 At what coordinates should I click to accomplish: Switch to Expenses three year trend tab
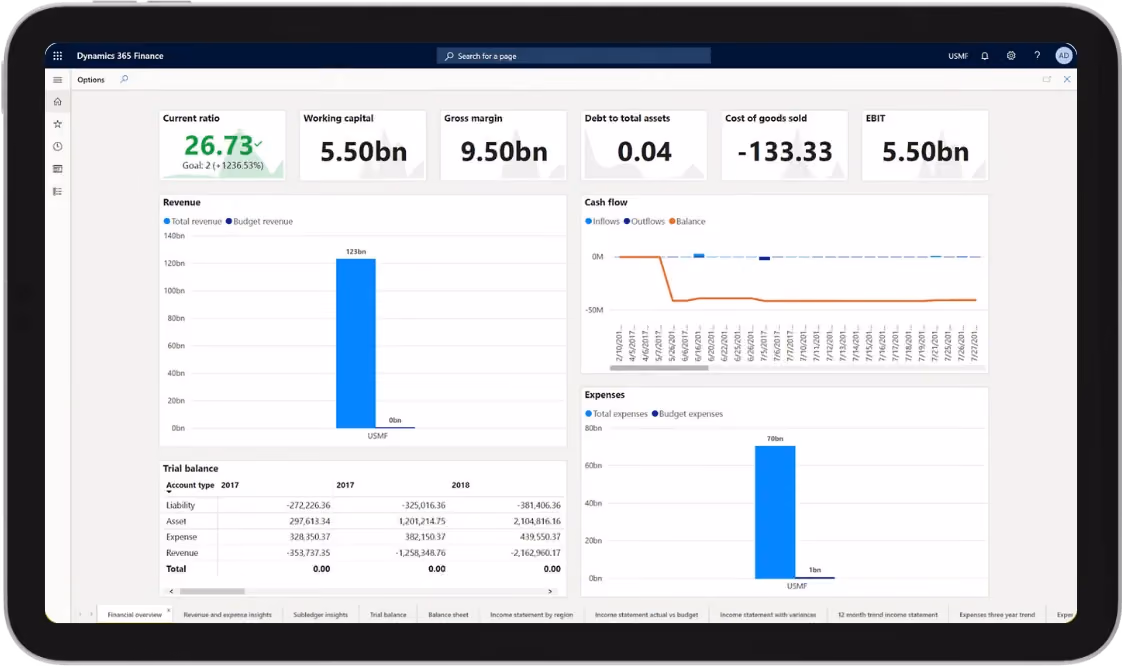pyautogui.click(x=997, y=614)
